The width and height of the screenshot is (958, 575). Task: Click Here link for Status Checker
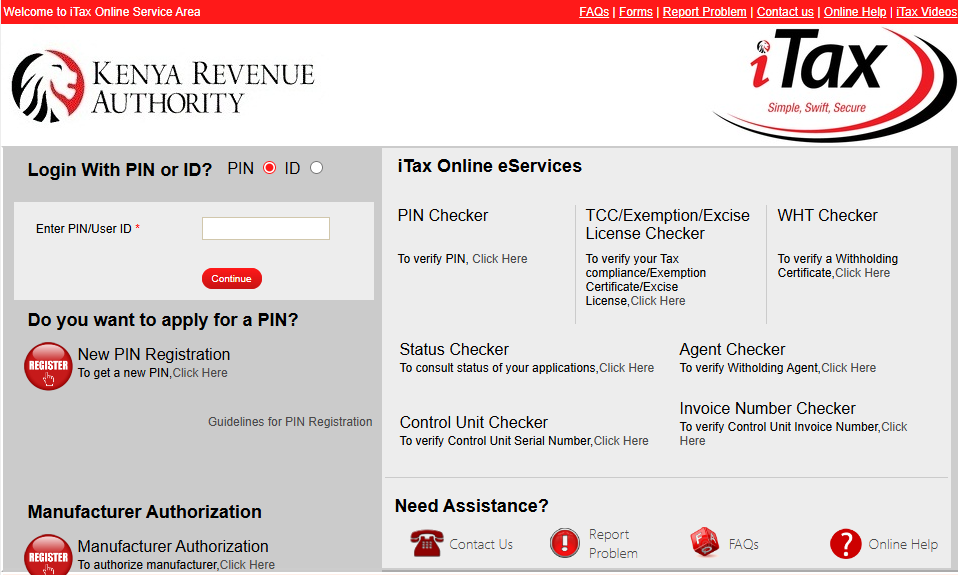click(626, 368)
